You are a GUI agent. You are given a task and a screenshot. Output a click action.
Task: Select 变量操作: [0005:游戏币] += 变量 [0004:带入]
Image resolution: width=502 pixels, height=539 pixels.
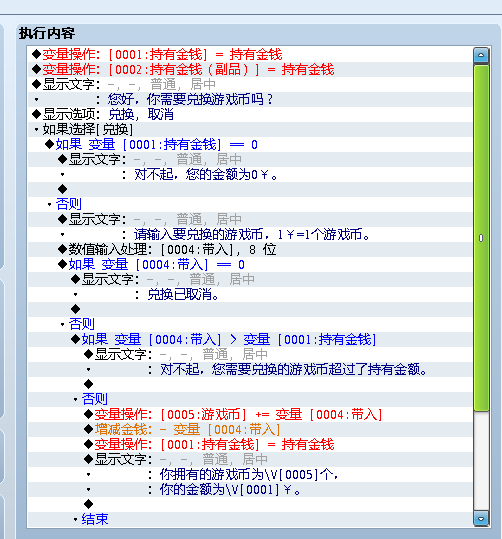click(x=250, y=415)
